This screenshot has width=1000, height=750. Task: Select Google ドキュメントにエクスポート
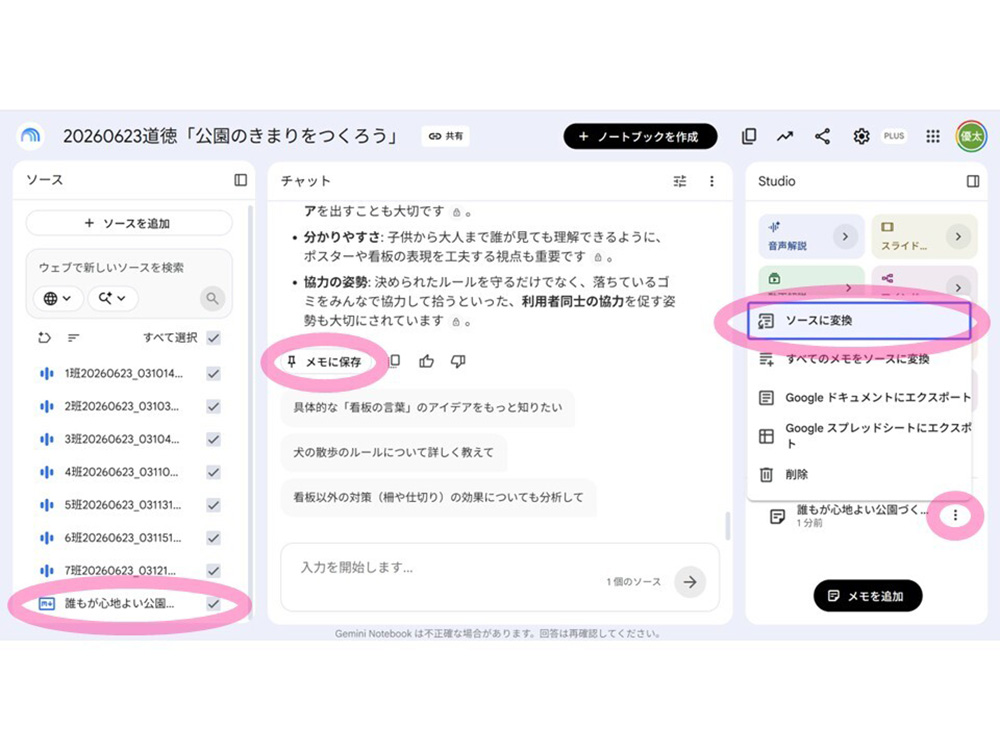[859, 397]
